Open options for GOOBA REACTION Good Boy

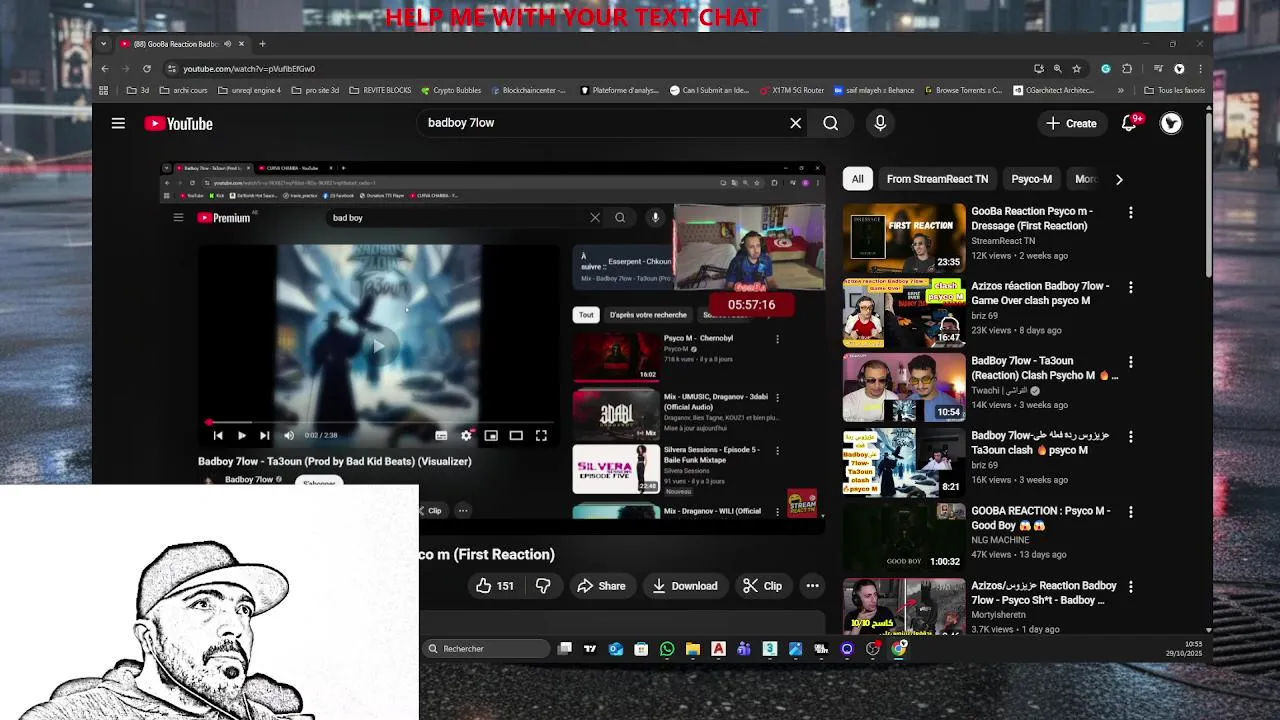pyautogui.click(x=1130, y=511)
